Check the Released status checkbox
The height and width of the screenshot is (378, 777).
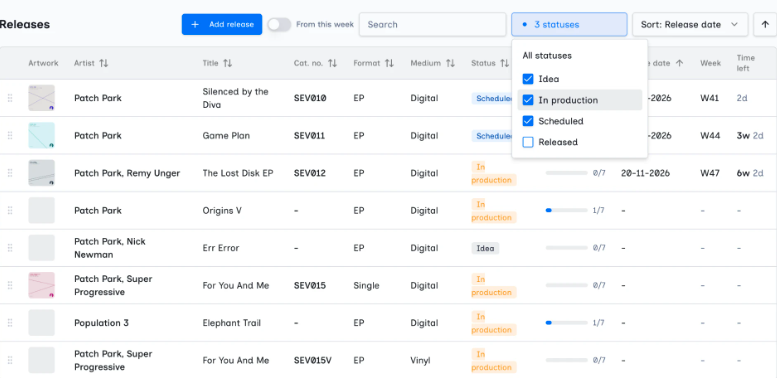(x=528, y=142)
